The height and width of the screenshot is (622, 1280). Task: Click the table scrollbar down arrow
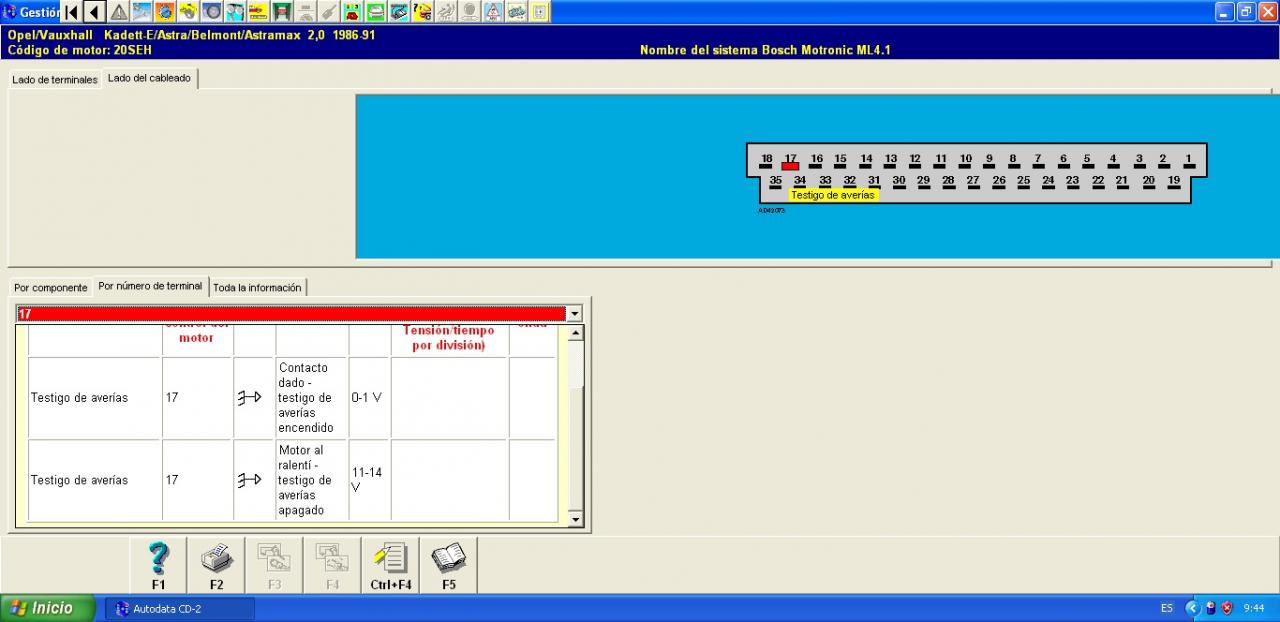(575, 519)
